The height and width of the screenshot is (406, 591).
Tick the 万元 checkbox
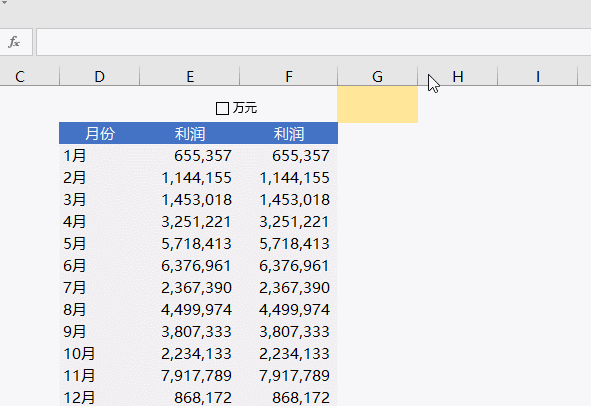click(222, 109)
